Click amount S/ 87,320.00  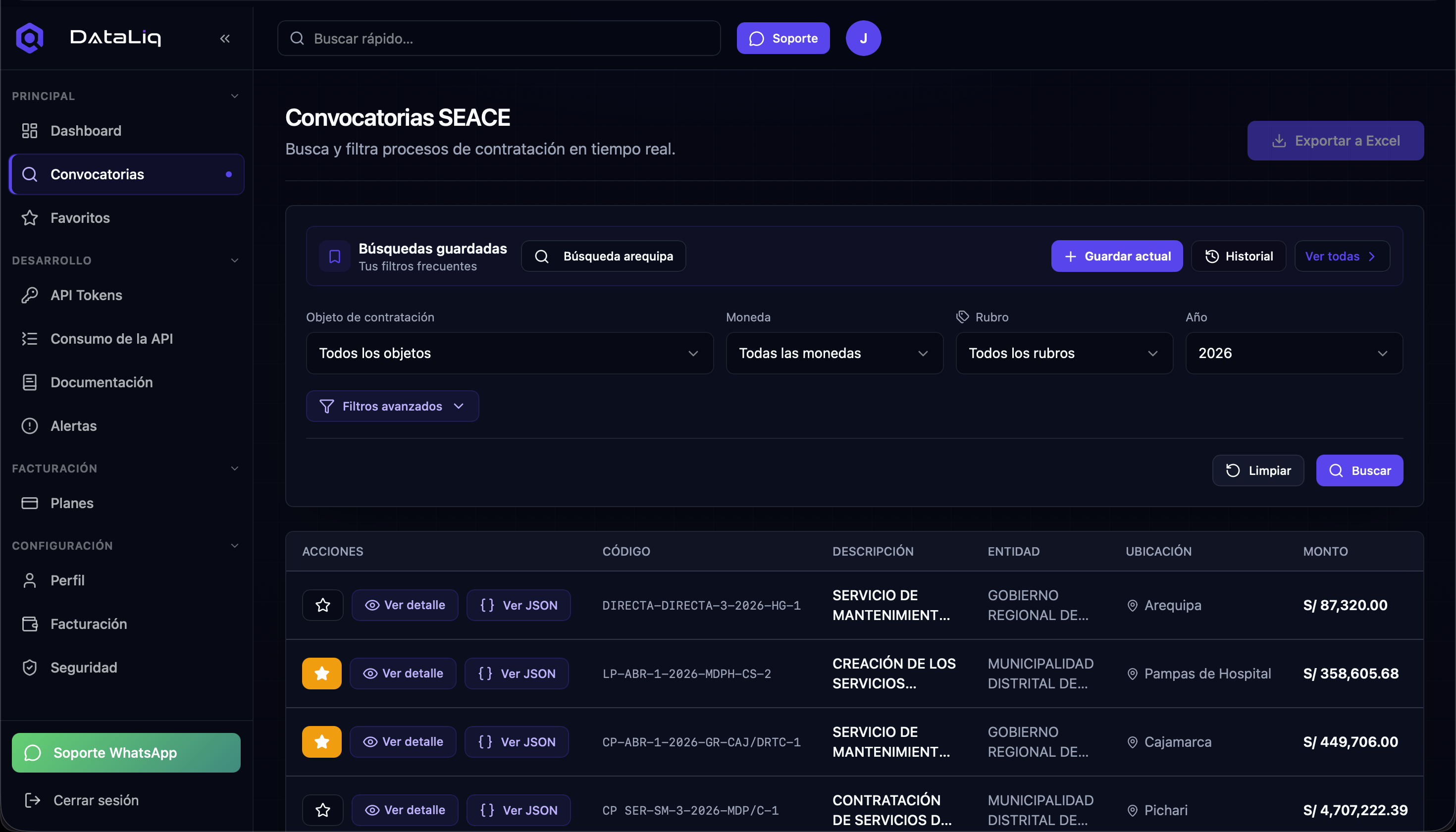click(x=1345, y=605)
